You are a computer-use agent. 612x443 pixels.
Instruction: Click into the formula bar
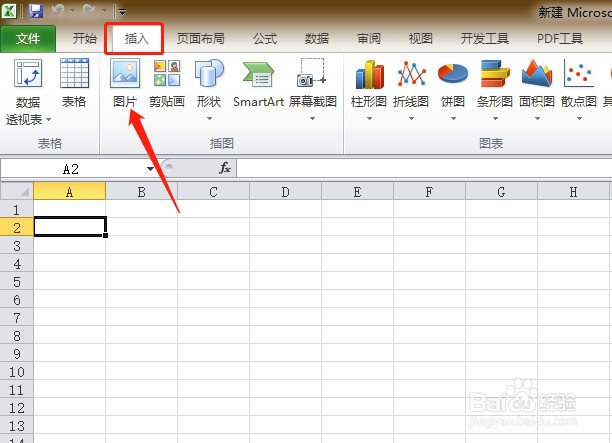tap(424, 169)
